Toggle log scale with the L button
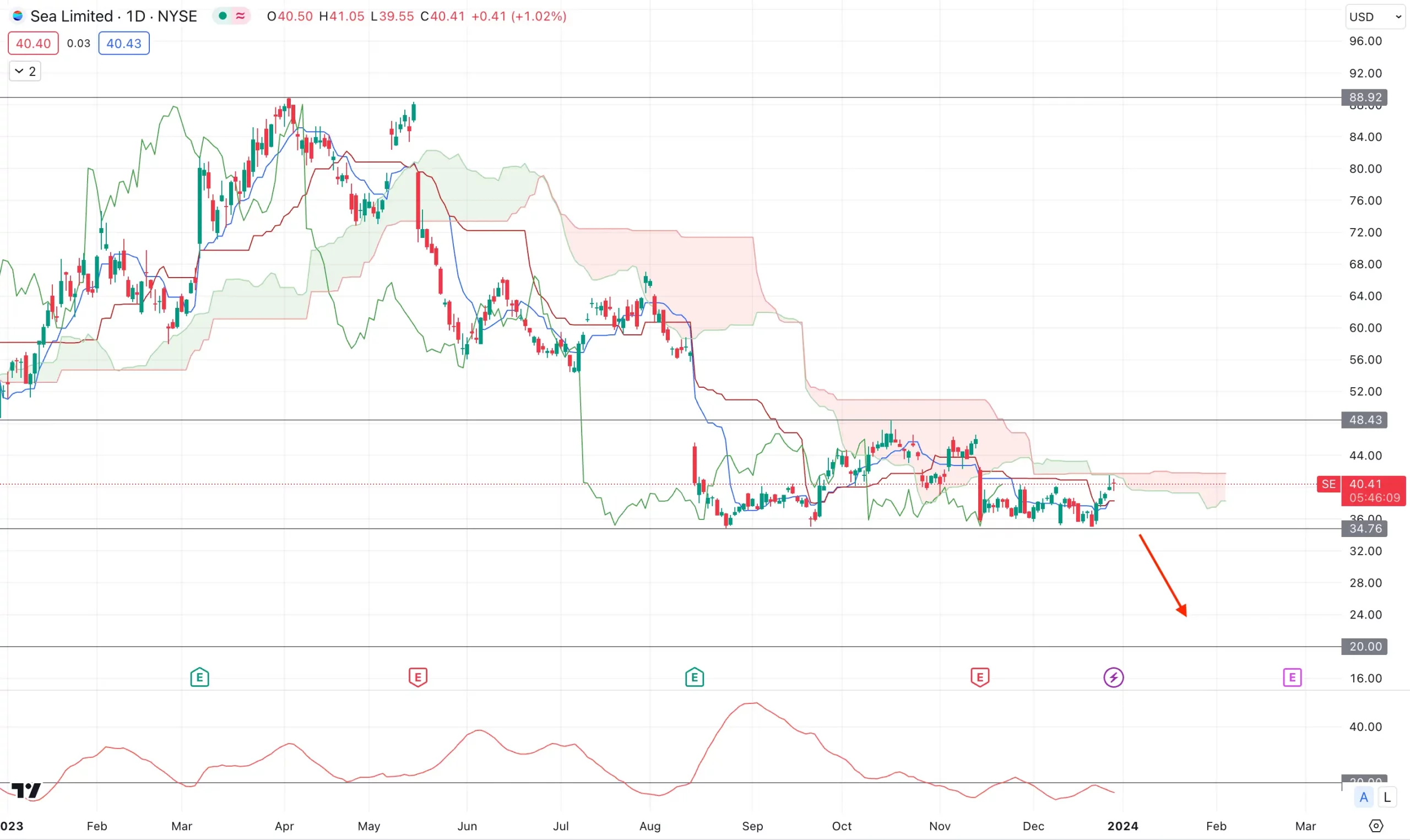The image size is (1410, 840). coord(1387,798)
